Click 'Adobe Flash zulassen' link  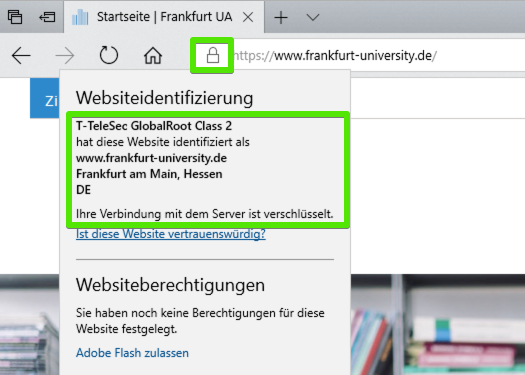(132, 353)
